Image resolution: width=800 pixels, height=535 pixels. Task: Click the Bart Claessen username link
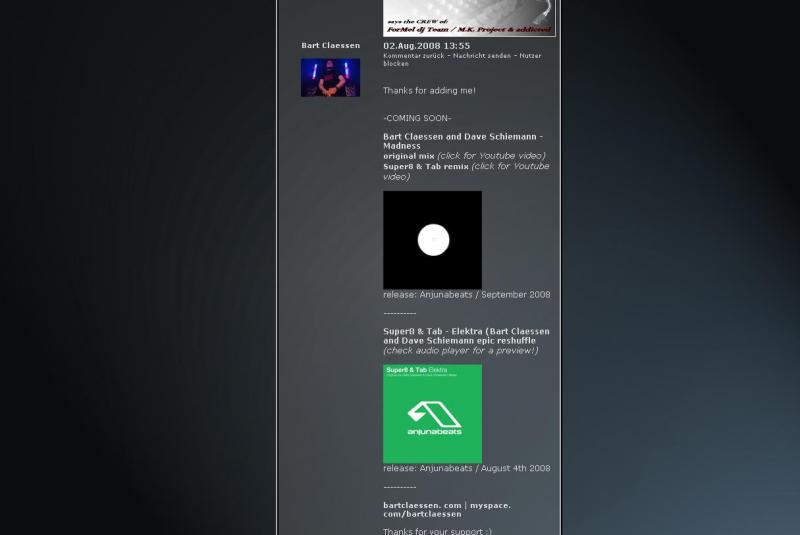[x=330, y=46]
